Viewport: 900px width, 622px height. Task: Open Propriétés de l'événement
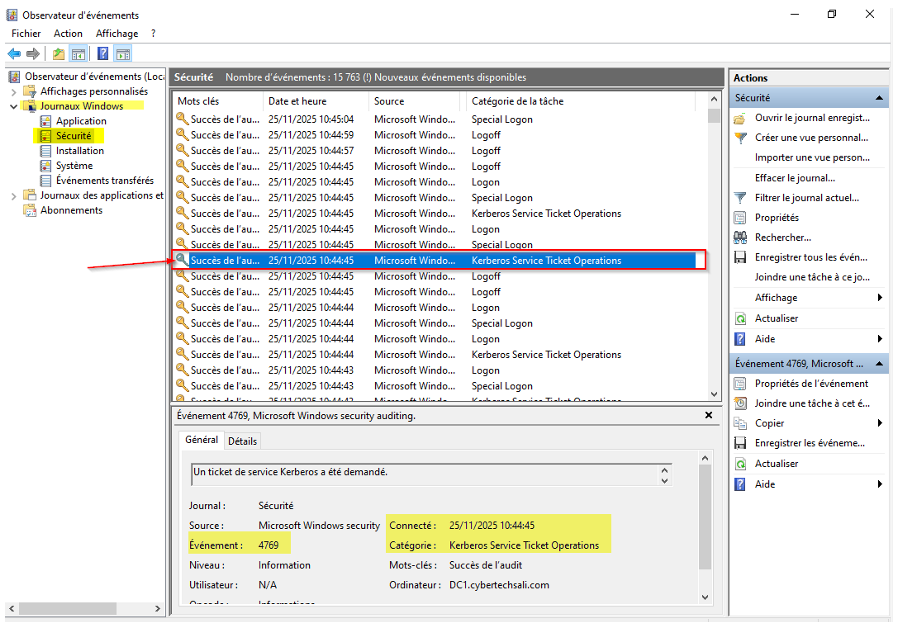[x=811, y=384]
